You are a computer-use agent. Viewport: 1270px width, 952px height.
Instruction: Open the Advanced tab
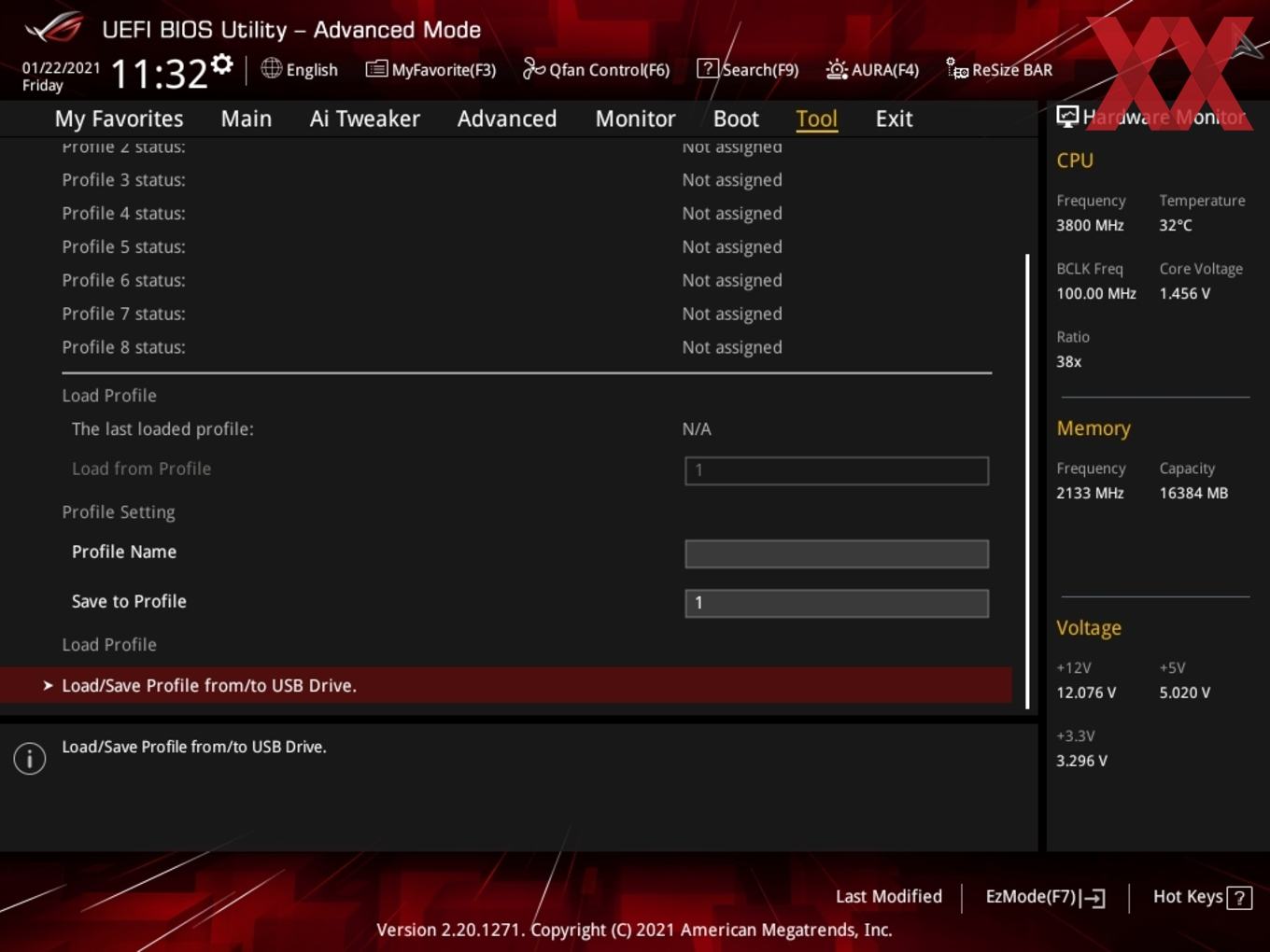507,119
